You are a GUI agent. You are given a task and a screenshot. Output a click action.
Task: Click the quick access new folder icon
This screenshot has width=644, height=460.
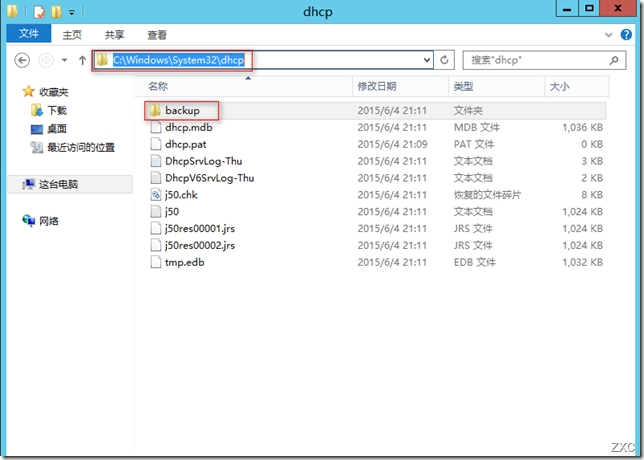click(56, 12)
